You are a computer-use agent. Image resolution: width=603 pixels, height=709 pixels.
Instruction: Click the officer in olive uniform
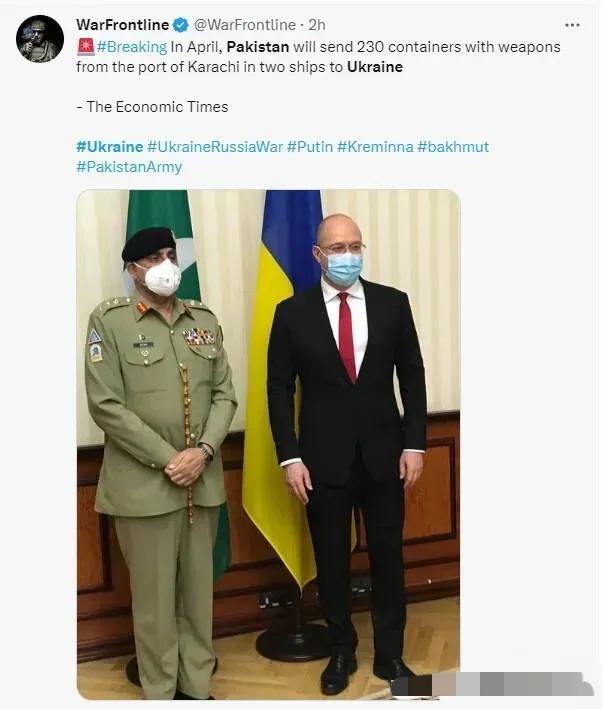click(160, 461)
